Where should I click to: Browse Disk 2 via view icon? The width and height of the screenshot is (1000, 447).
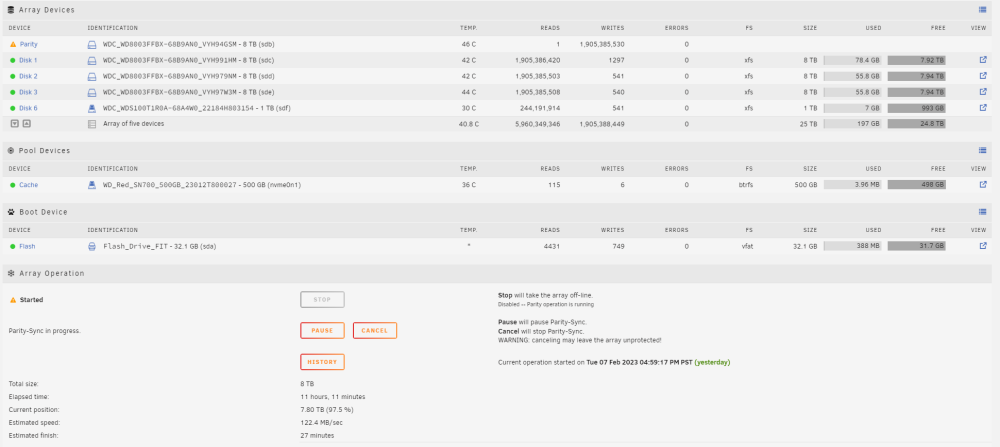click(x=983, y=76)
